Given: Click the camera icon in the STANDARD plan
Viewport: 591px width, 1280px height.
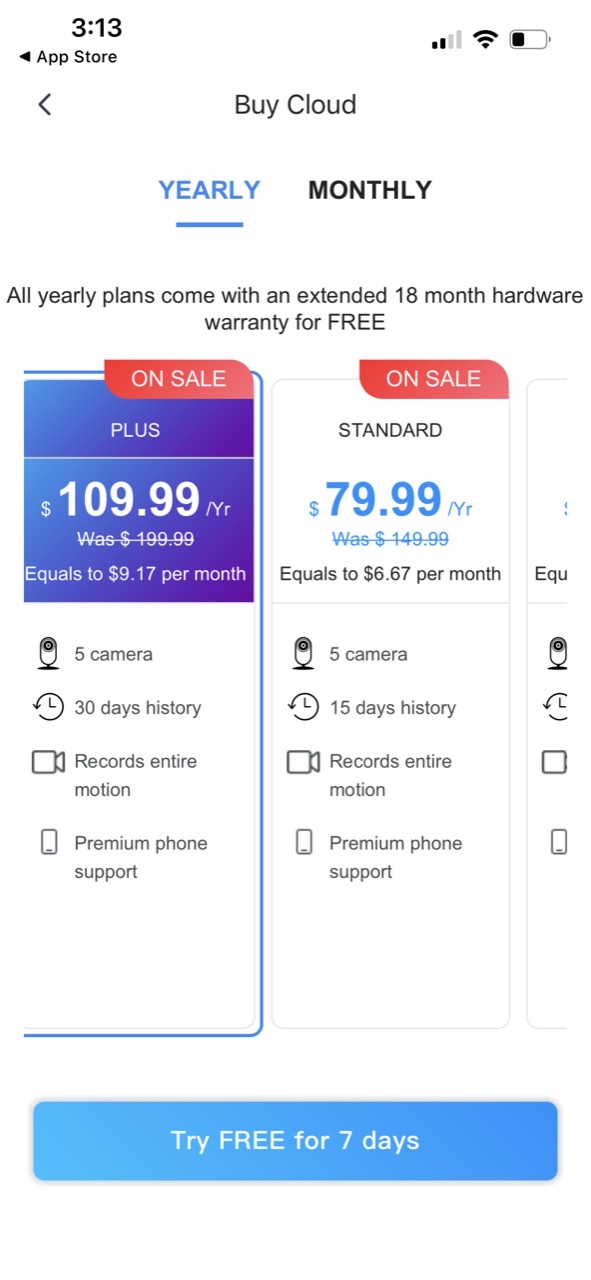Looking at the screenshot, I should point(302,653).
